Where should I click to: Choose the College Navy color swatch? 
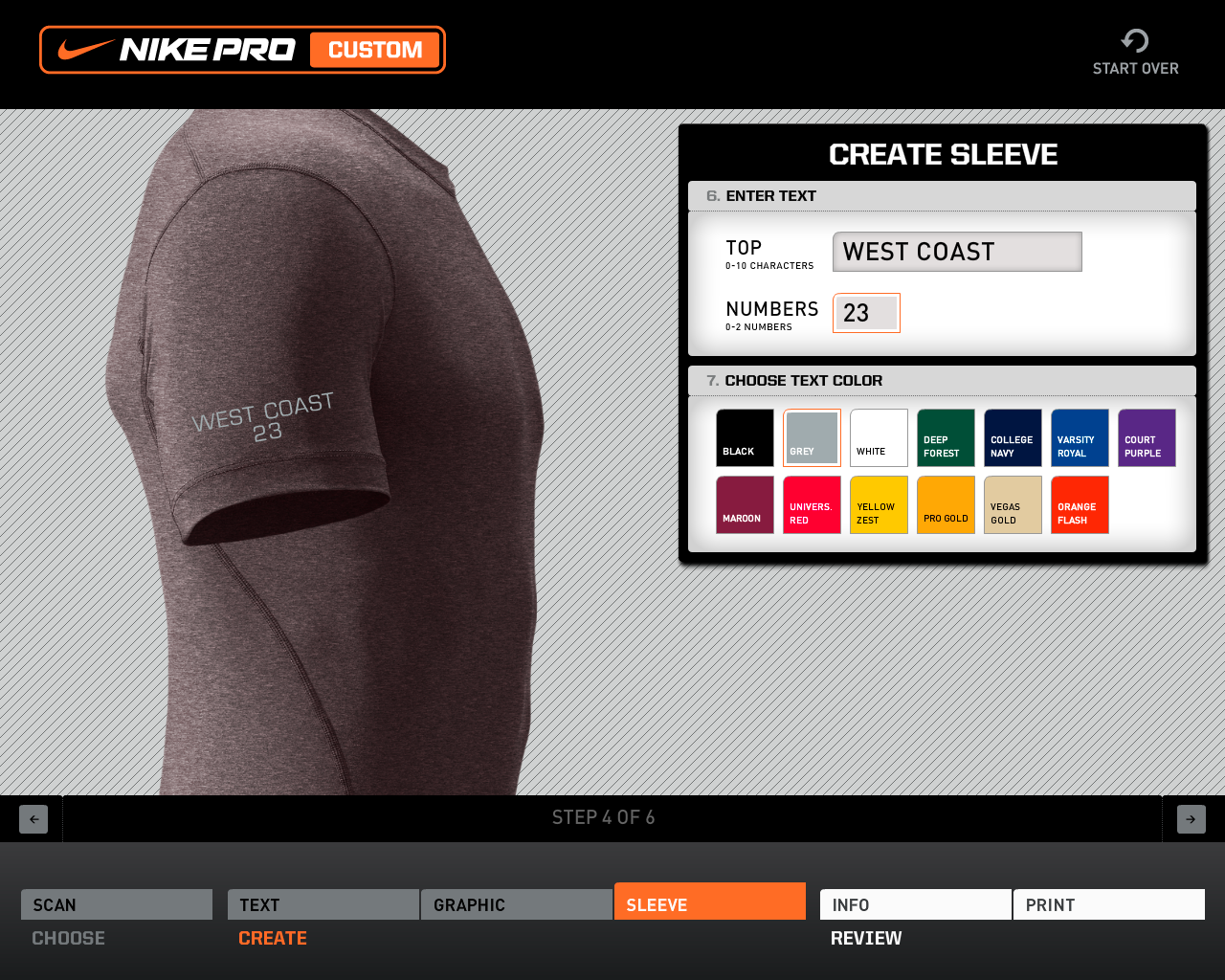(x=1013, y=437)
